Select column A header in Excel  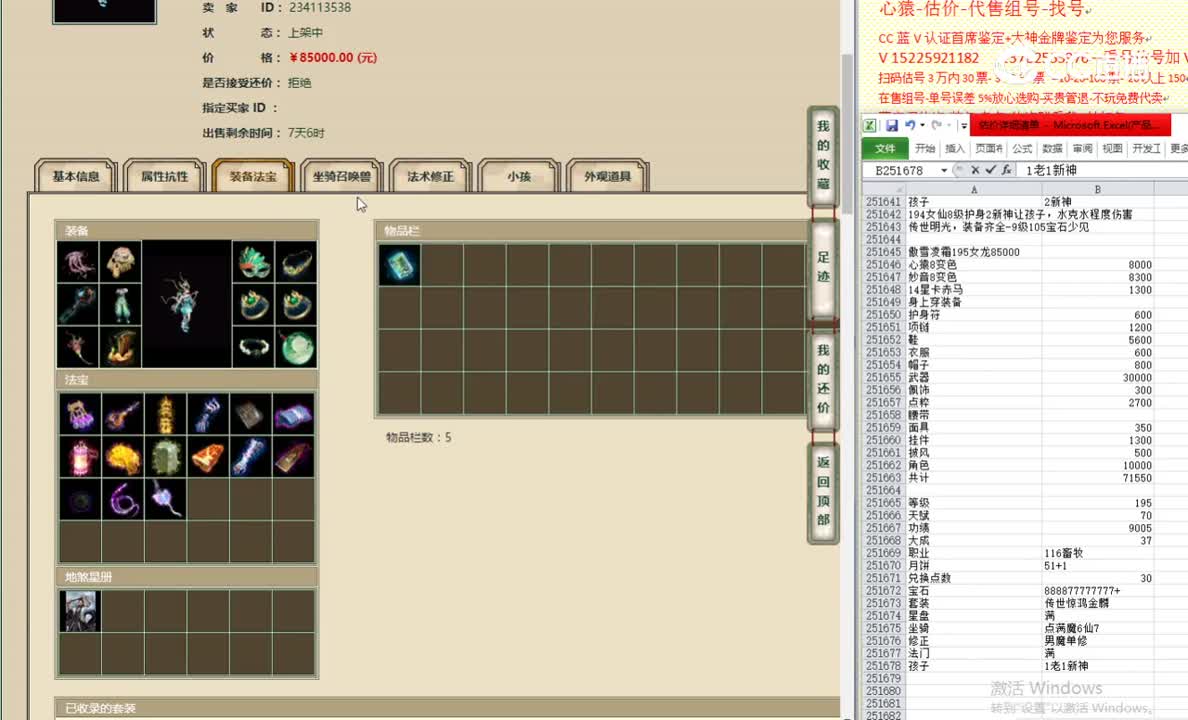pyautogui.click(x=974, y=189)
